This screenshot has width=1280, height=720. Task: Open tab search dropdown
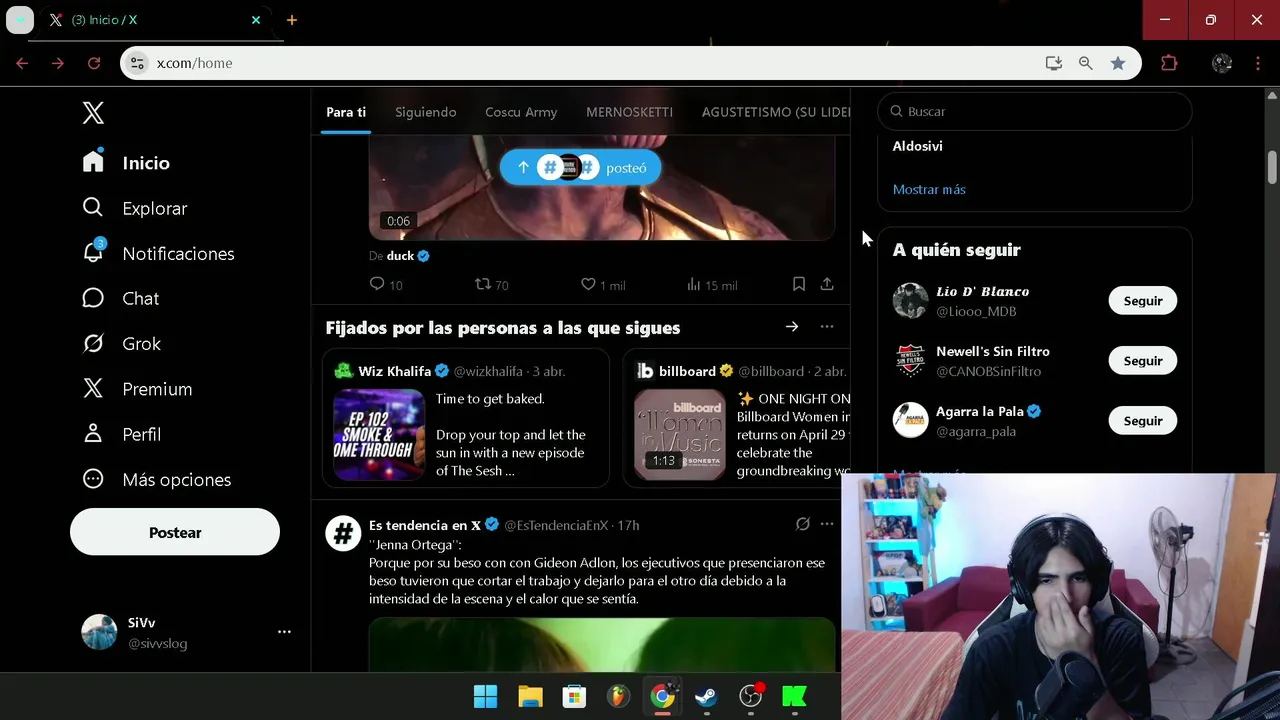point(19,20)
